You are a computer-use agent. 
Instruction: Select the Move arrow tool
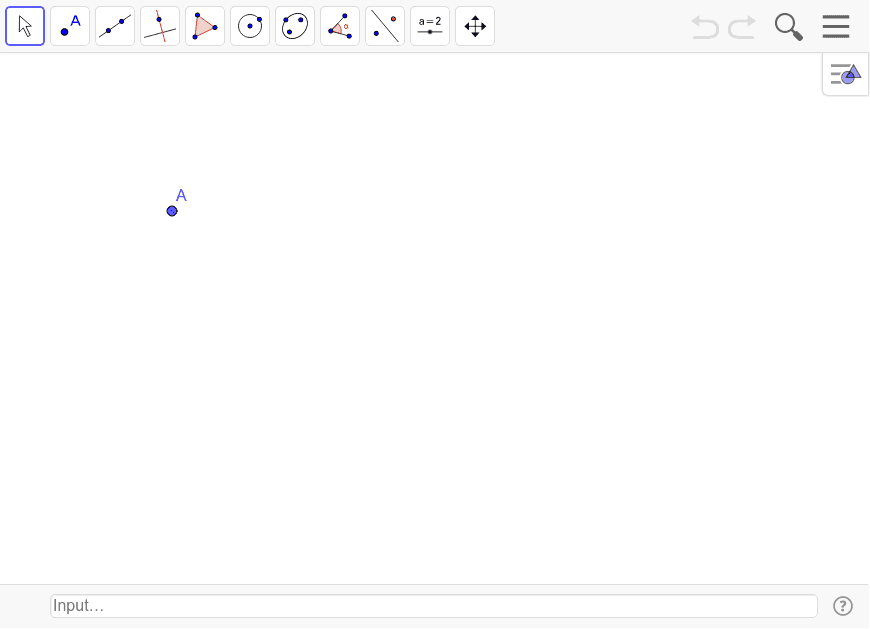(25, 26)
